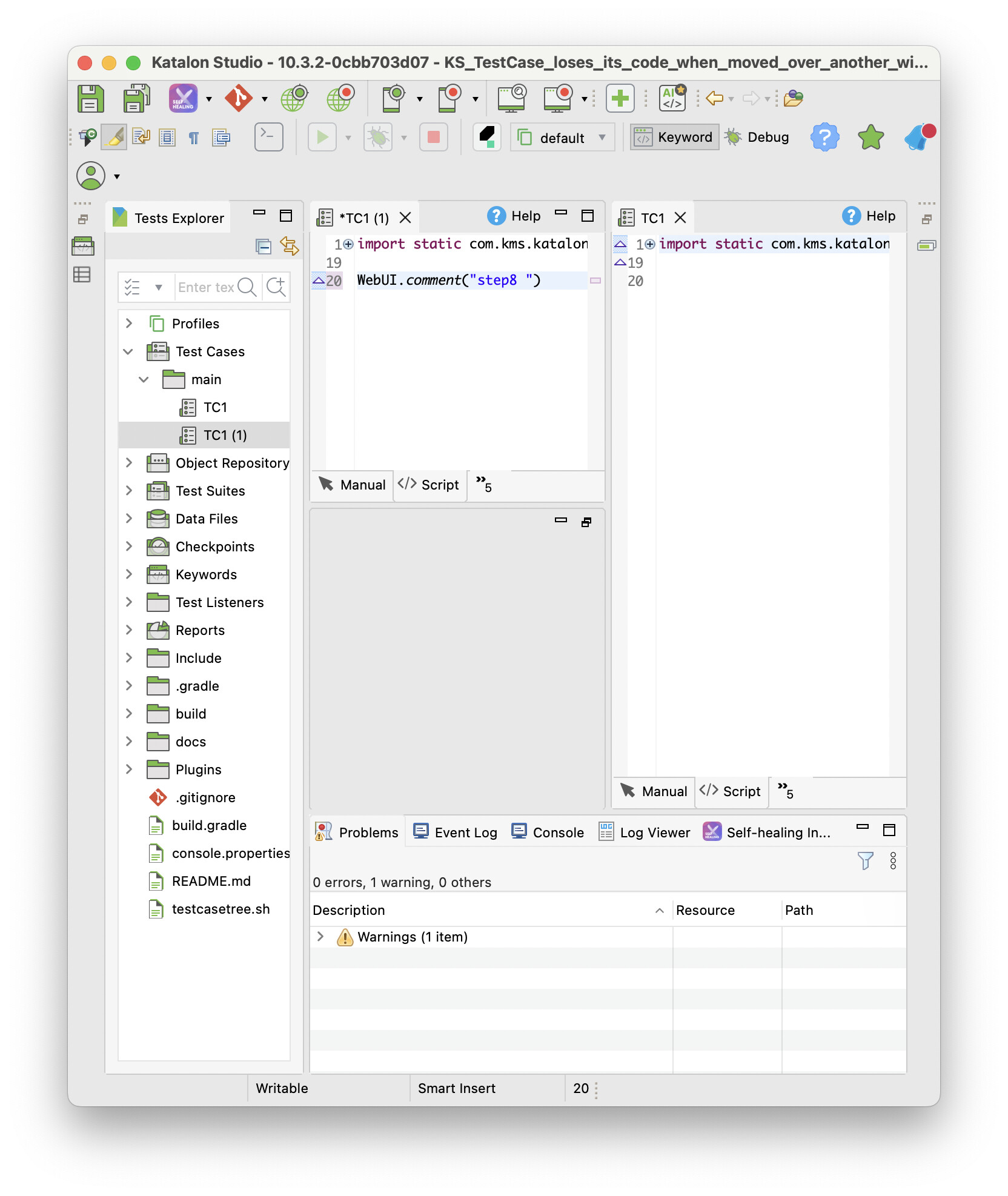Screen dimensions: 1008x1196
Task: Click the Git toolbar icon
Action: click(239, 98)
